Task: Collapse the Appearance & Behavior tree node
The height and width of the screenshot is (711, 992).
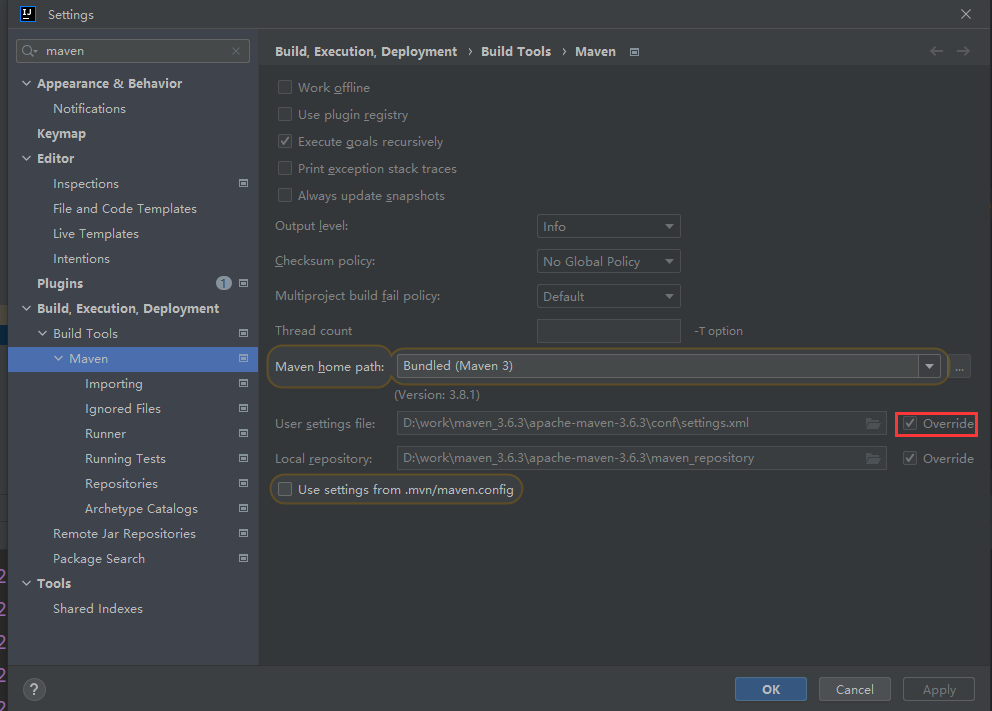Action: tap(27, 83)
